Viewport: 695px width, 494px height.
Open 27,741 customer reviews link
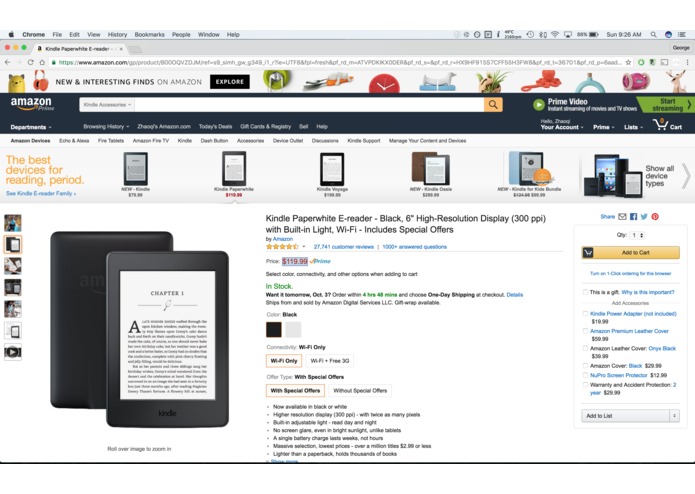tap(344, 247)
